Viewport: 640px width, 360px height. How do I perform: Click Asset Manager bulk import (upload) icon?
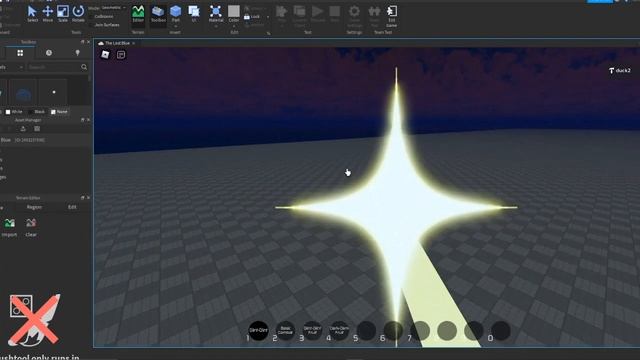tap(23, 129)
